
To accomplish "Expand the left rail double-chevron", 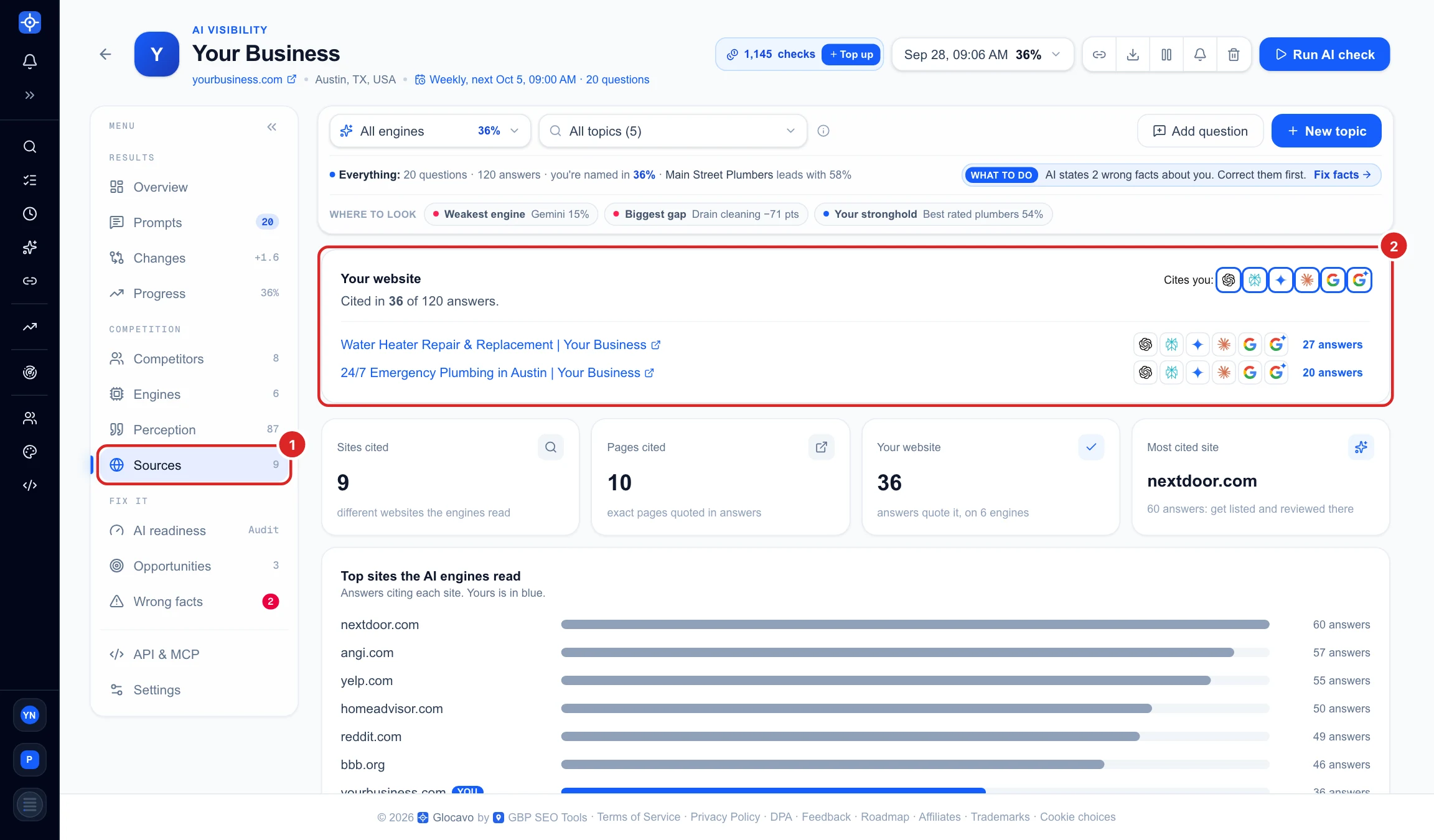I will [29, 95].
